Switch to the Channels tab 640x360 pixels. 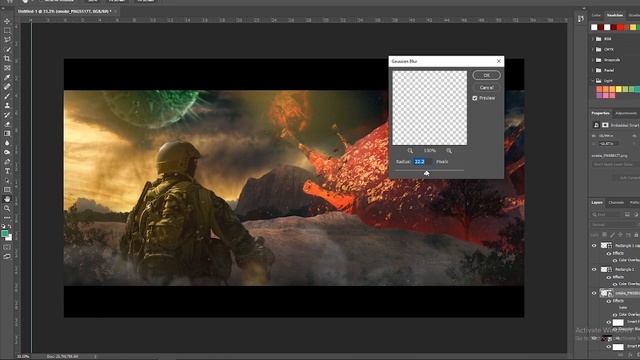[616, 203]
